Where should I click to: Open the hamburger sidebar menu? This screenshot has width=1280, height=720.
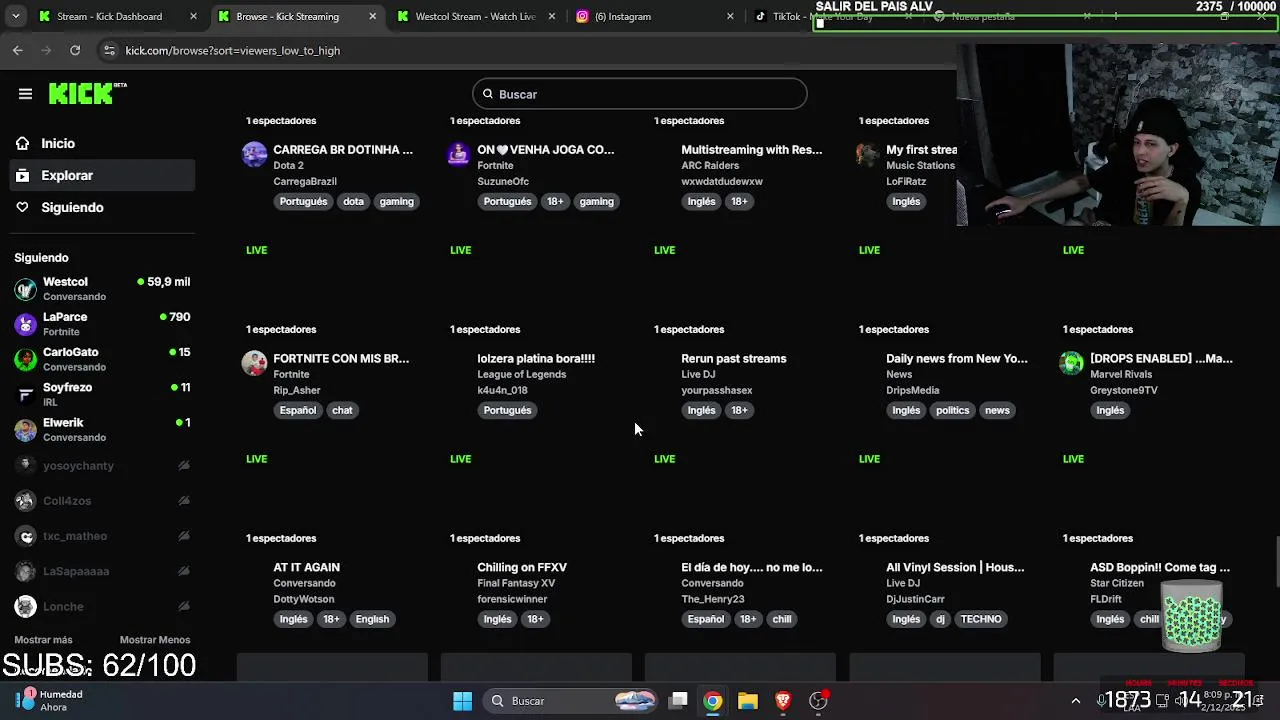pyautogui.click(x=25, y=94)
